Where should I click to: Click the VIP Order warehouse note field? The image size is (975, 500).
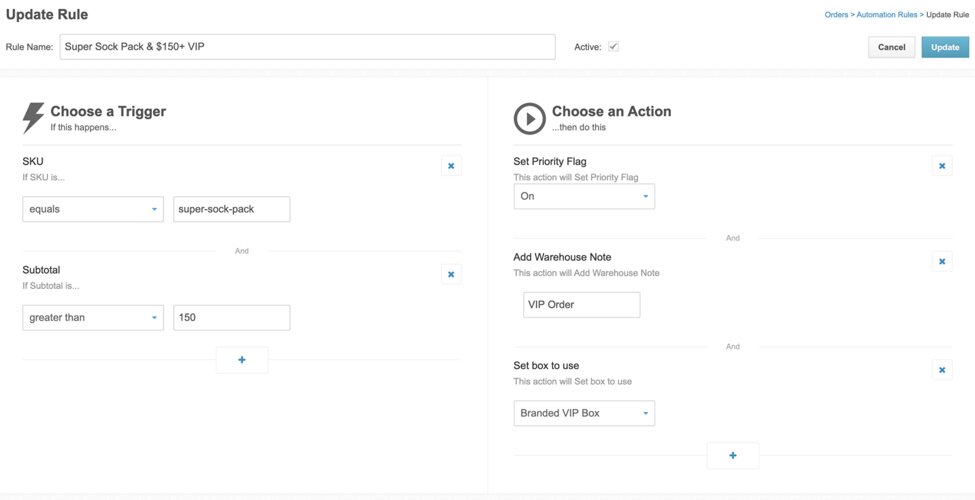[x=581, y=305]
